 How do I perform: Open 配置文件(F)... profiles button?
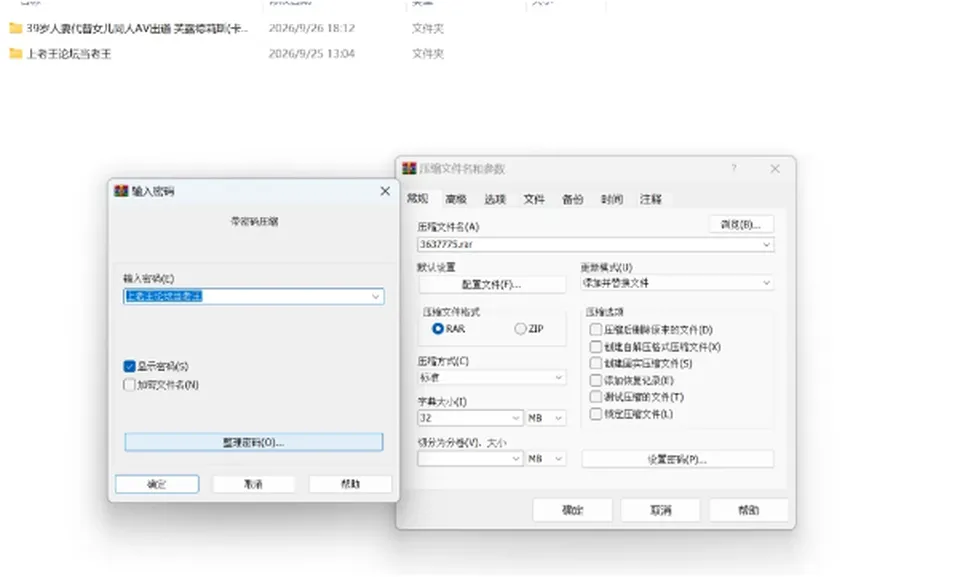[492, 285]
